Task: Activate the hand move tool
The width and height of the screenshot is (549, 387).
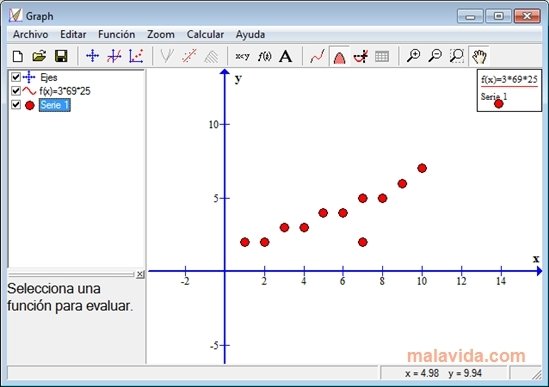Action: [x=479, y=56]
